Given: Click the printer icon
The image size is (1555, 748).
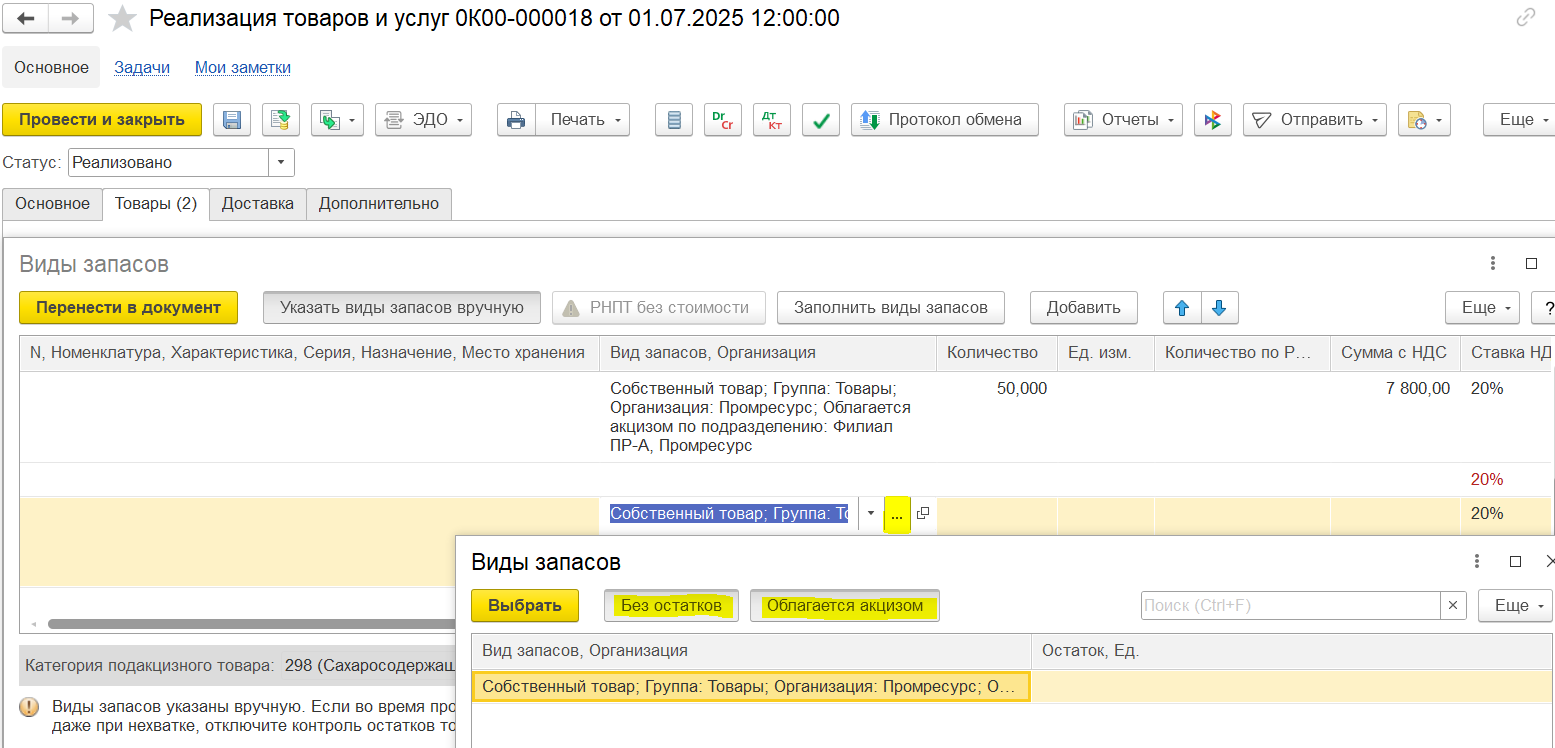Looking at the screenshot, I should pyautogui.click(x=516, y=120).
